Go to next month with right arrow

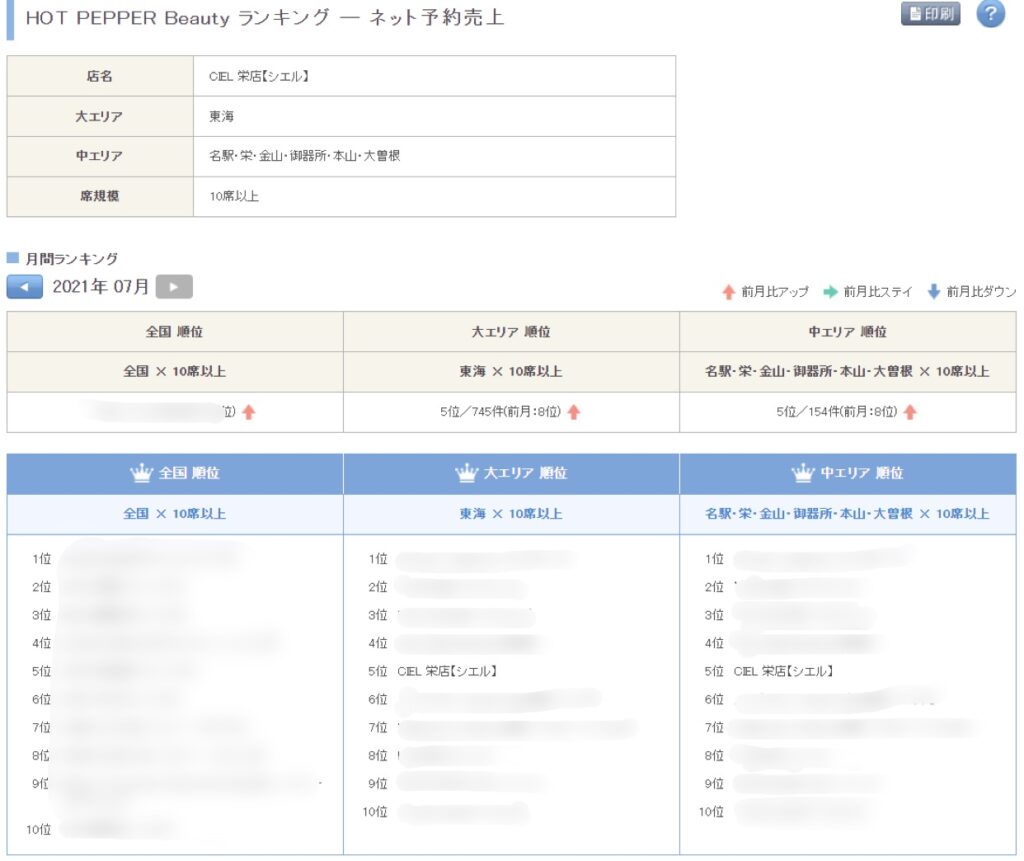(x=174, y=287)
